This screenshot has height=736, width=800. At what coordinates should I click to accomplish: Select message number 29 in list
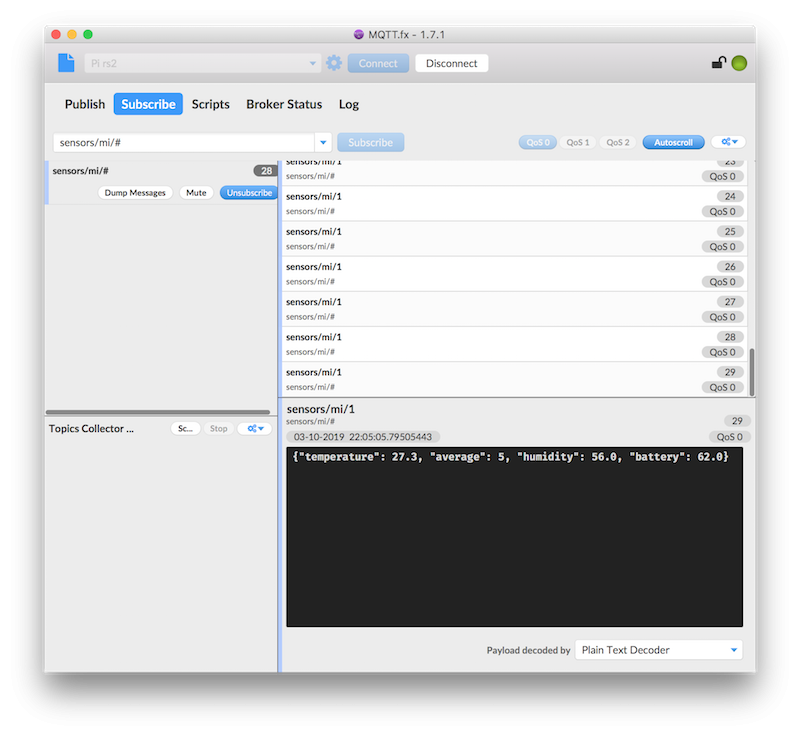tap(514, 379)
